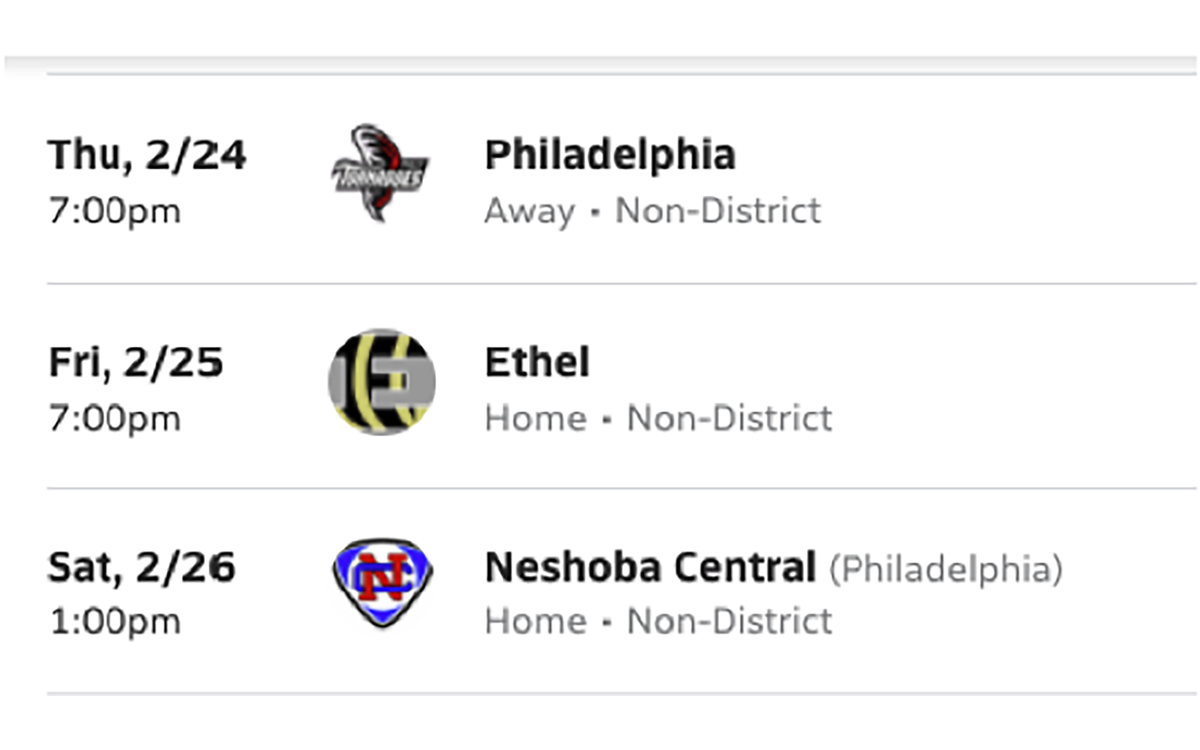
Task: Click the (Philadelphia) city label beside Neshoba Central
Action: click(x=945, y=569)
